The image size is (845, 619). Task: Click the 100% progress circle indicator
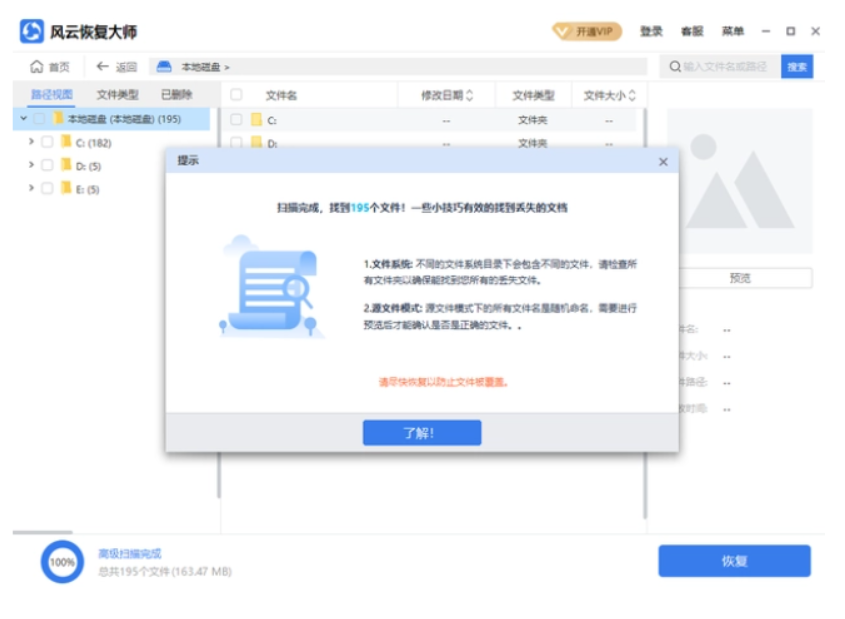click(62, 562)
